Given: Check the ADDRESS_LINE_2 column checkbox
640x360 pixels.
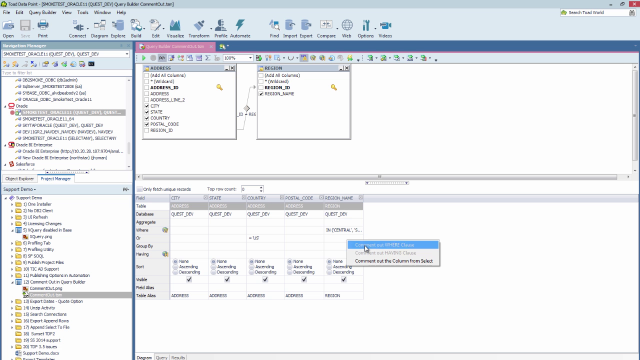Looking at the screenshot, I should point(147,100).
